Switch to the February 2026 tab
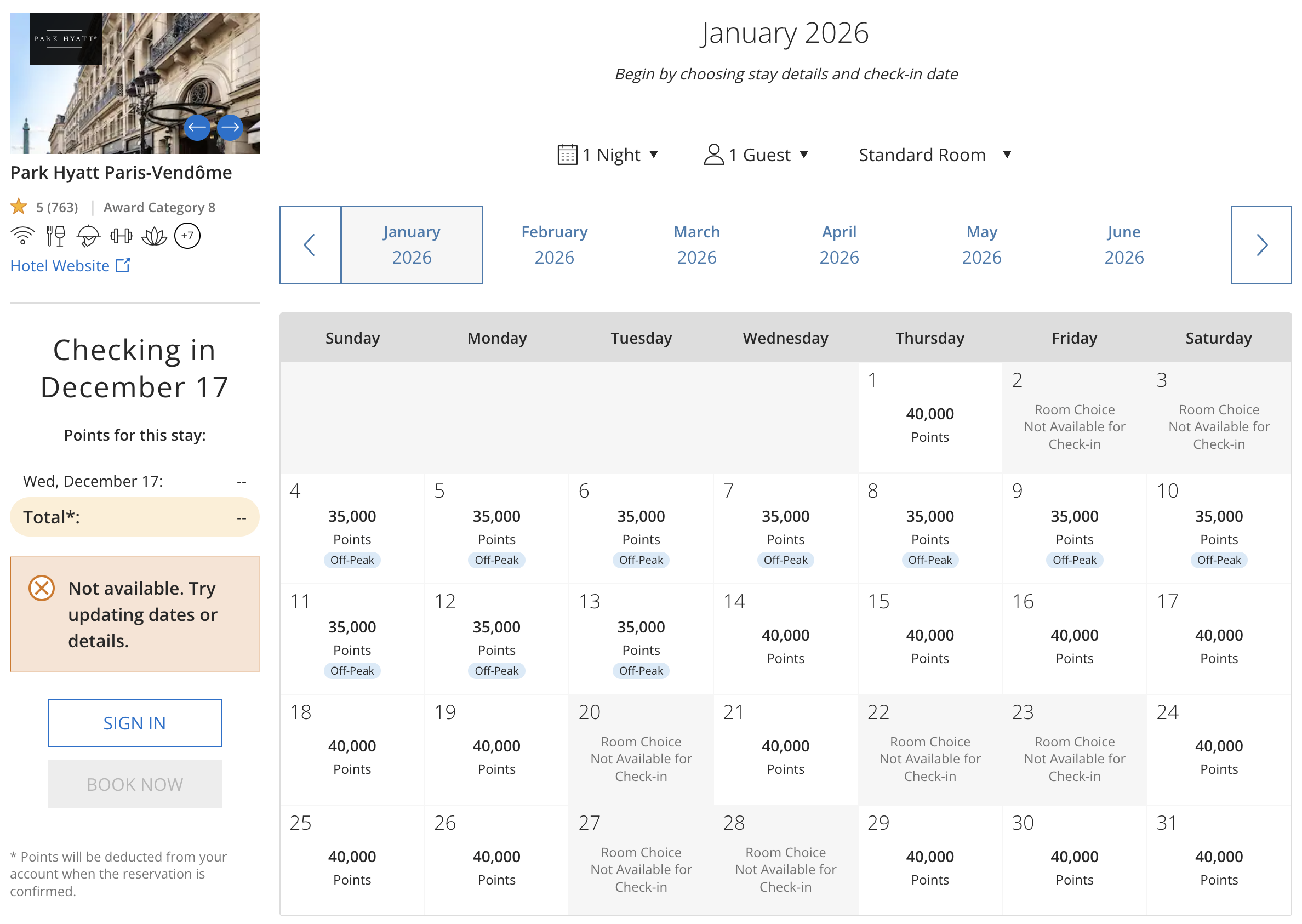This screenshot has height=924, width=1302. (x=554, y=245)
